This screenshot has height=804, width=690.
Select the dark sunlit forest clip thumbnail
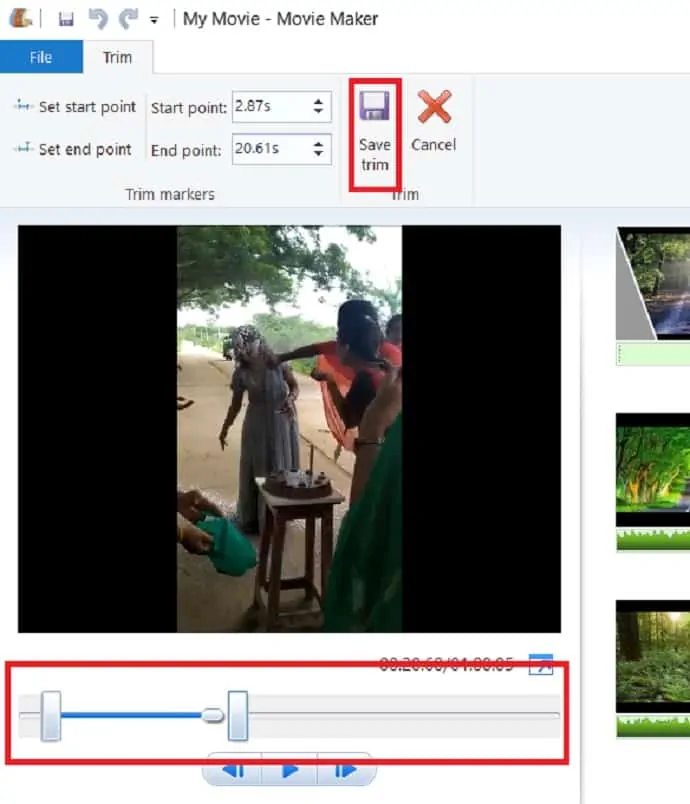(x=653, y=656)
